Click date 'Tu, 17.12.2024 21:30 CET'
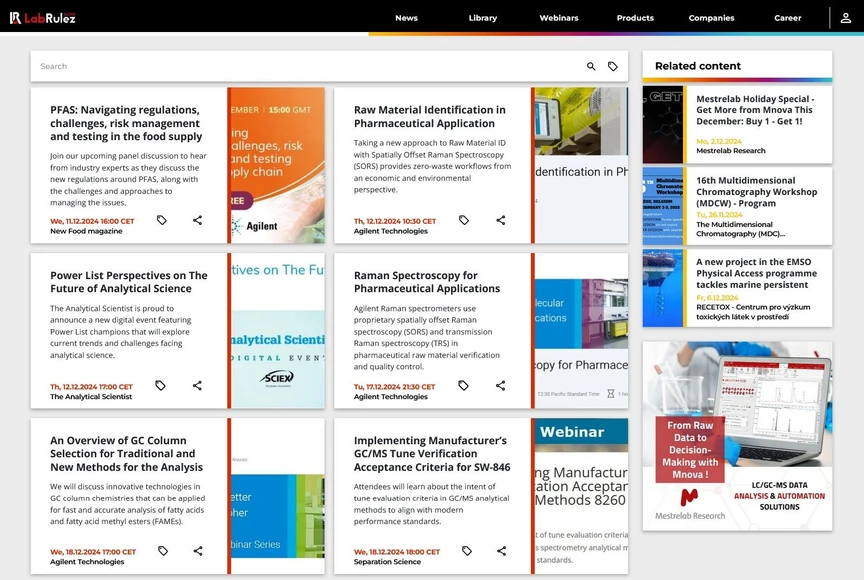The width and height of the screenshot is (864, 580). point(394,387)
